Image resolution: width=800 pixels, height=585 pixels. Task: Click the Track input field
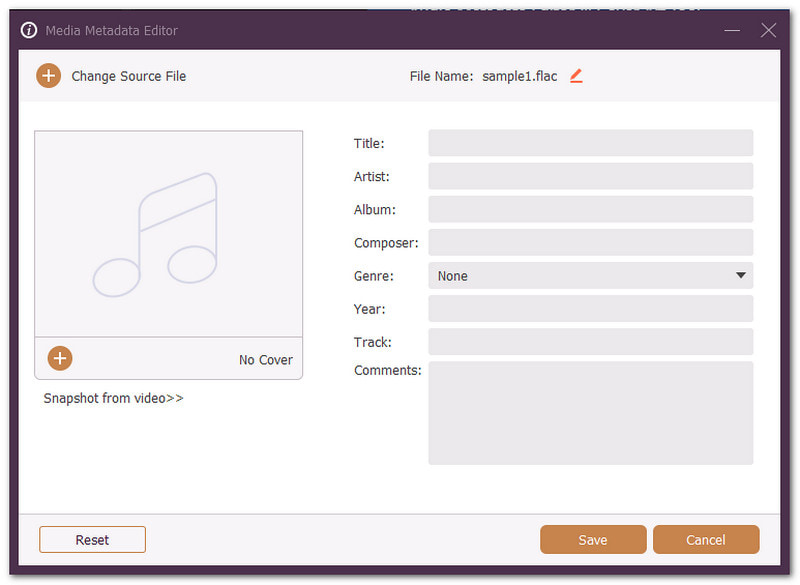click(x=590, y=342)
